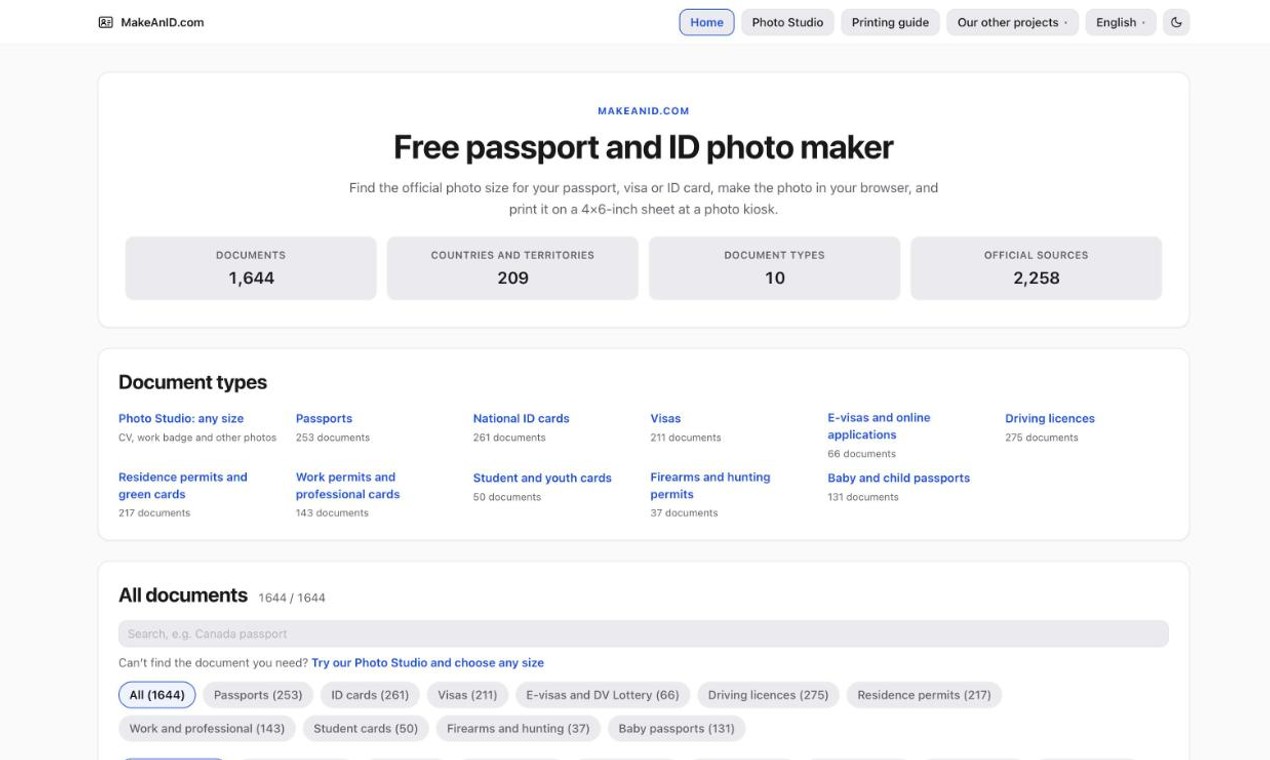Toggle dark mode with the moon icon
Viewport: 1270px width, 760px height.
tap(1176, 22)
